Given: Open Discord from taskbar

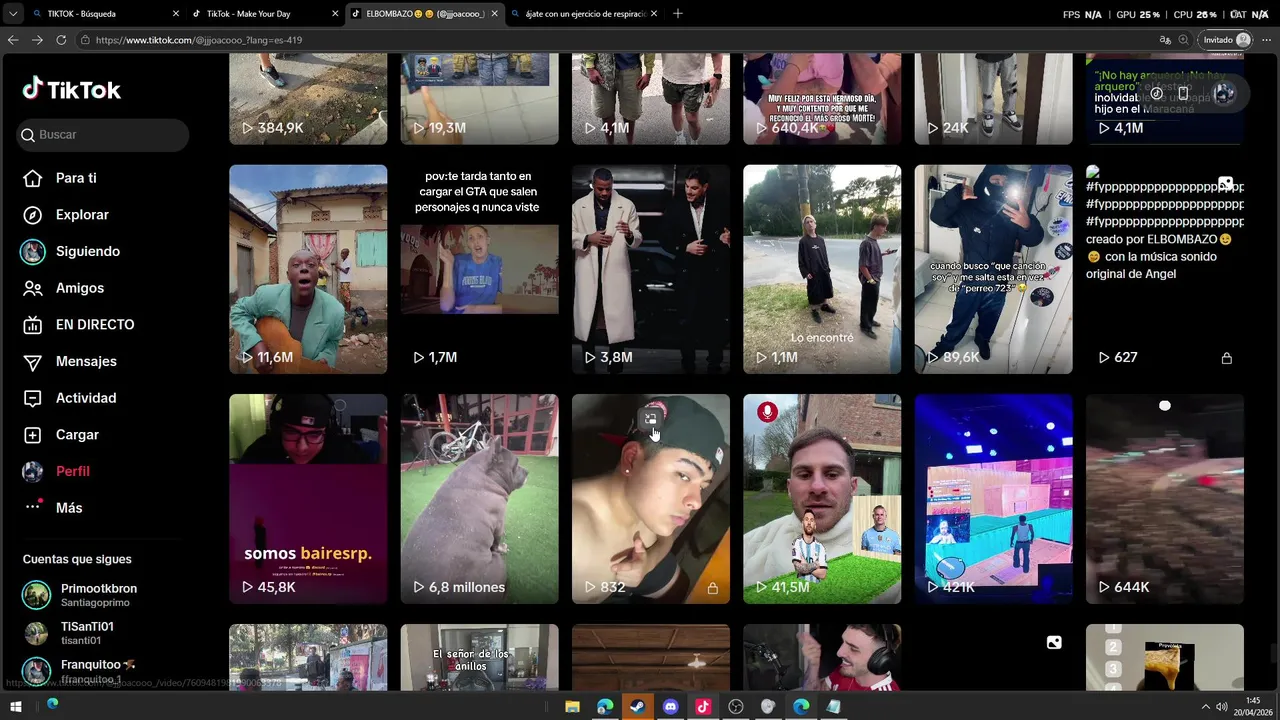Looking at the screenshot, I should (670, 707).
